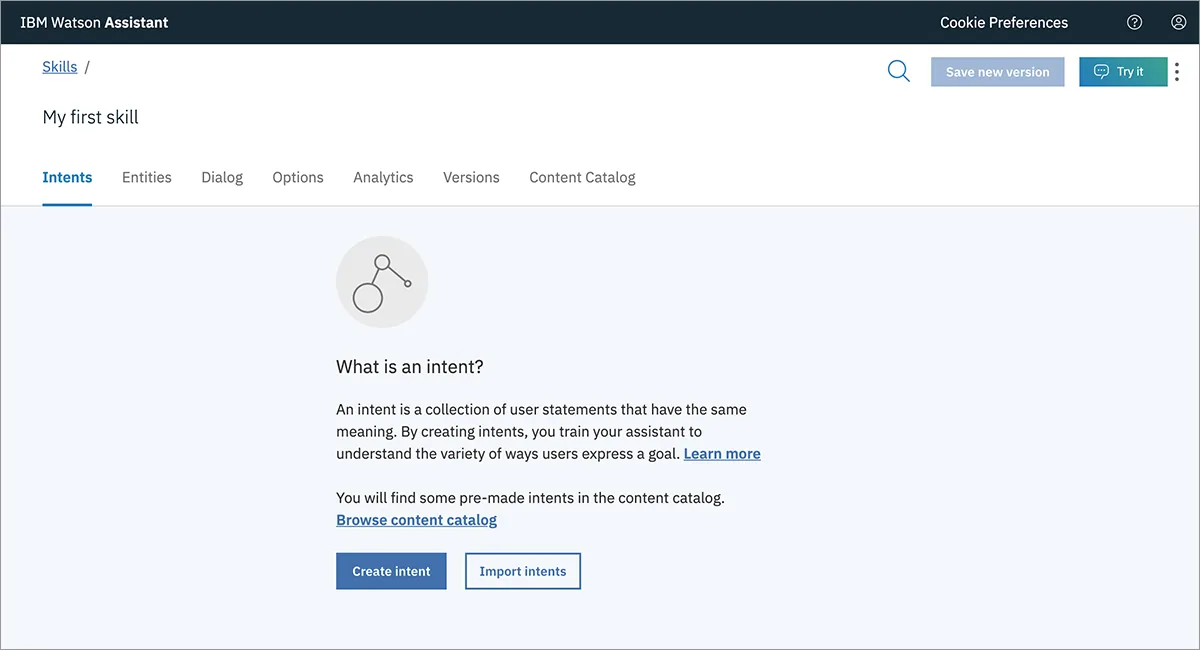Select the Intents tab
Screen dimensions: 1200x650
(x=67, y=177)
